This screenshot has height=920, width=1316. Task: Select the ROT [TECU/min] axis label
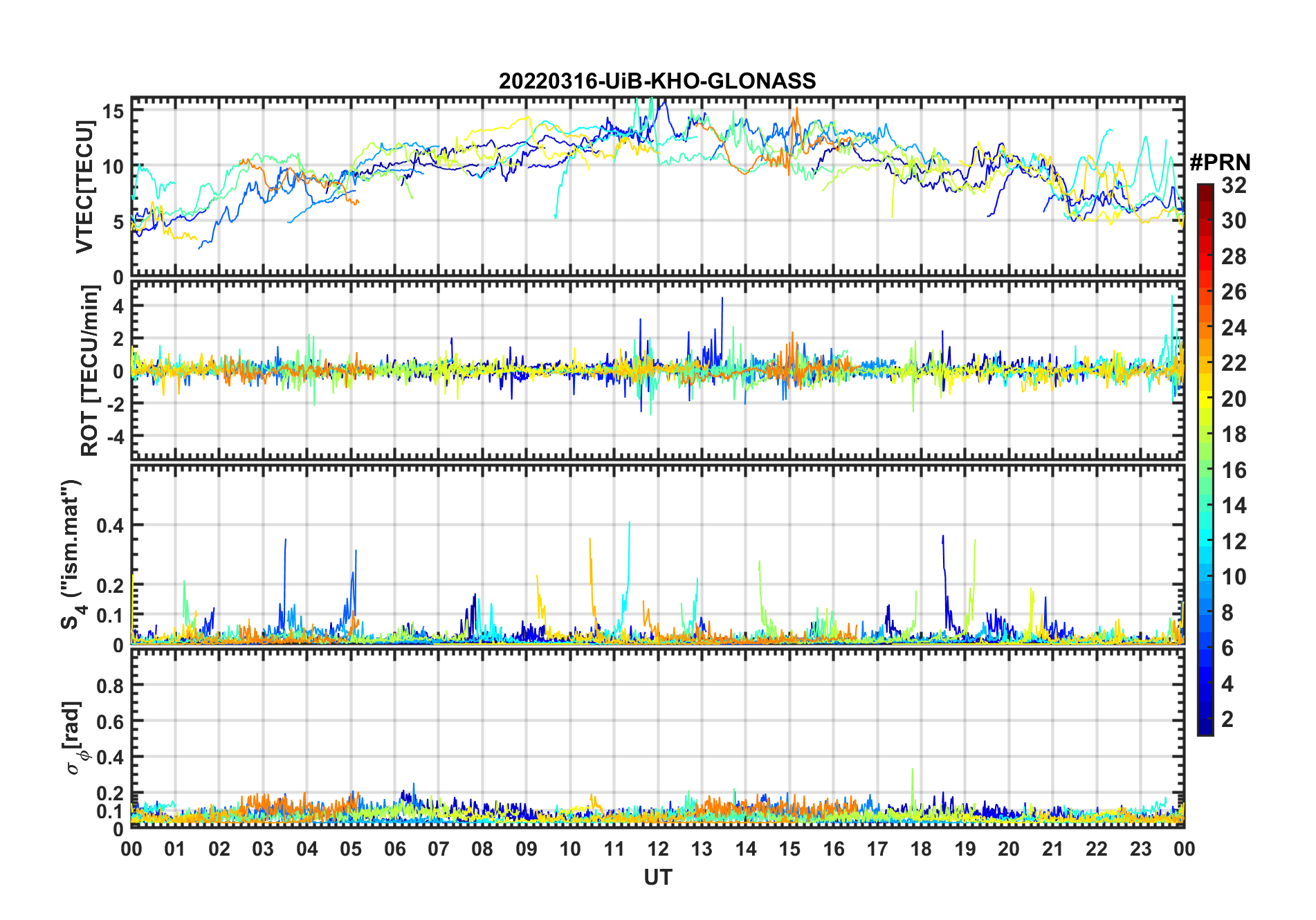click(x=89, y=371)
